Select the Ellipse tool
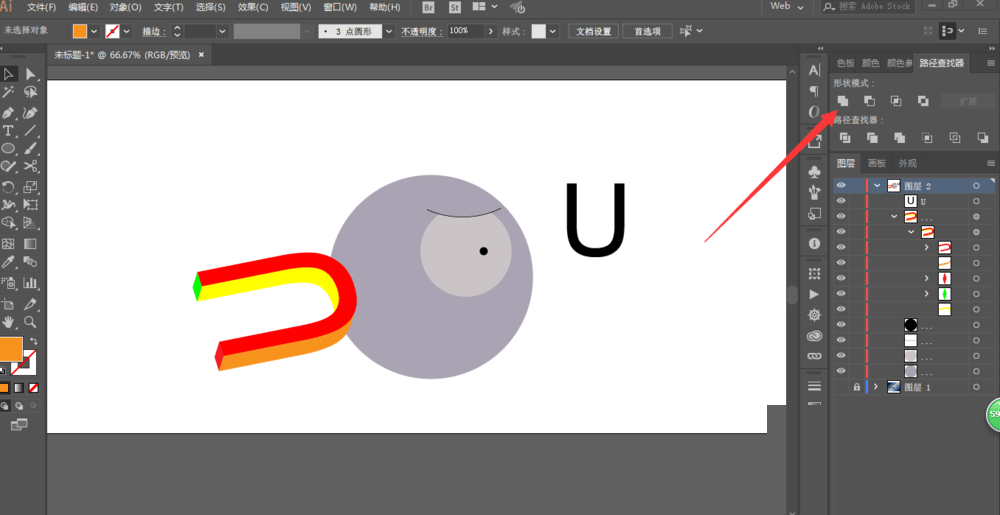 (8, 149)
